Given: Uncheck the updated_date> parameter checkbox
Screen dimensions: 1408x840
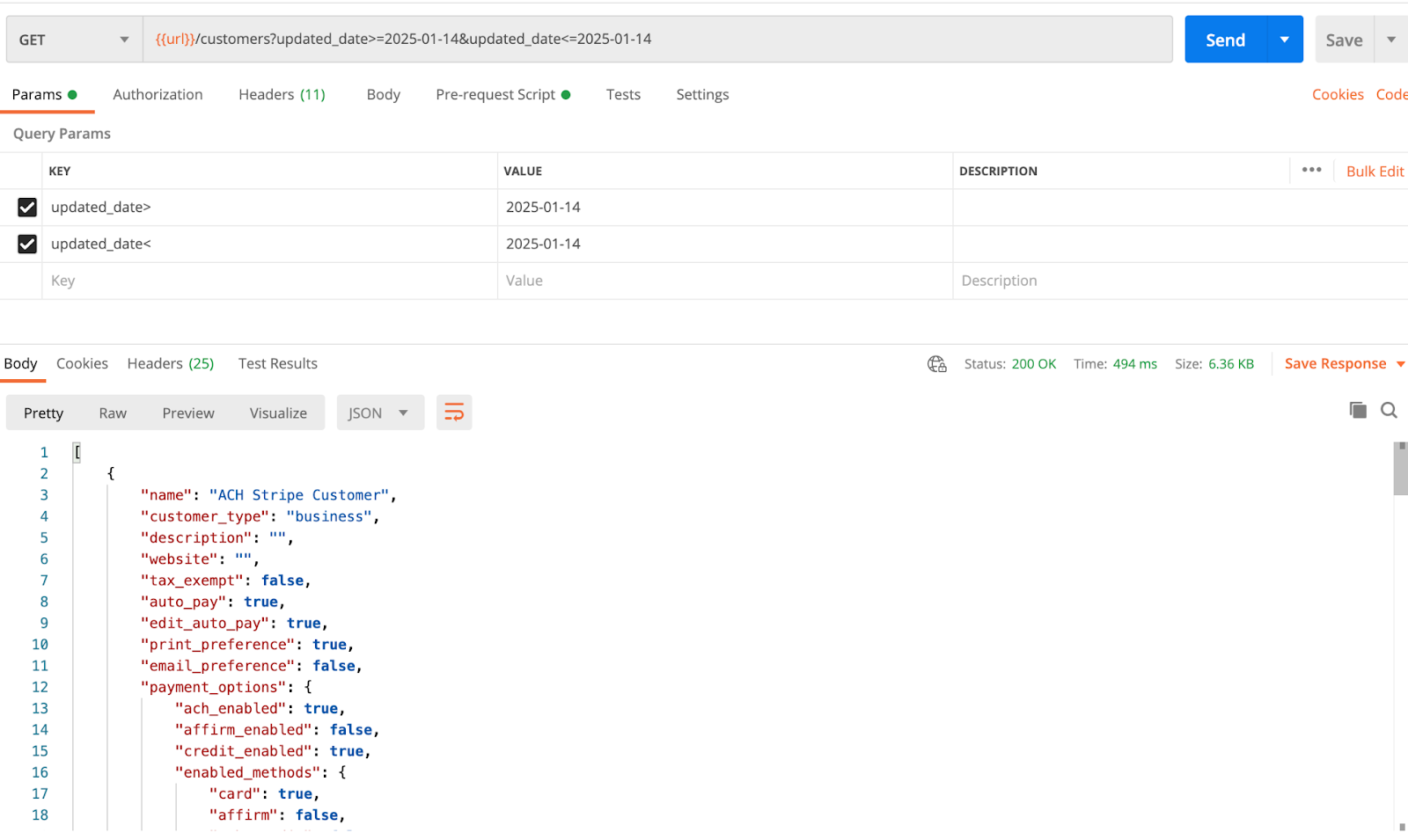Looking at the screenshot, I should point(27,208).
